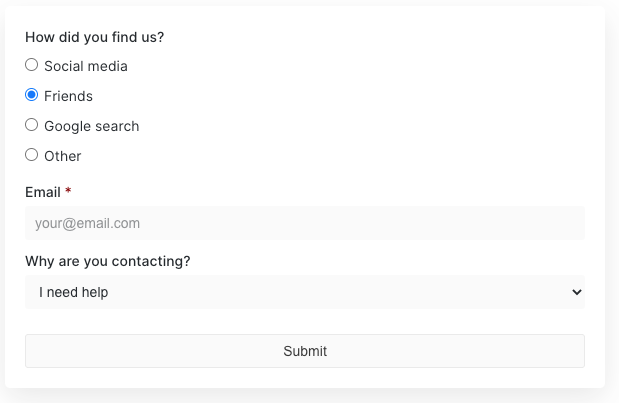Click the left edge of the Submit button

coord(36,351)
